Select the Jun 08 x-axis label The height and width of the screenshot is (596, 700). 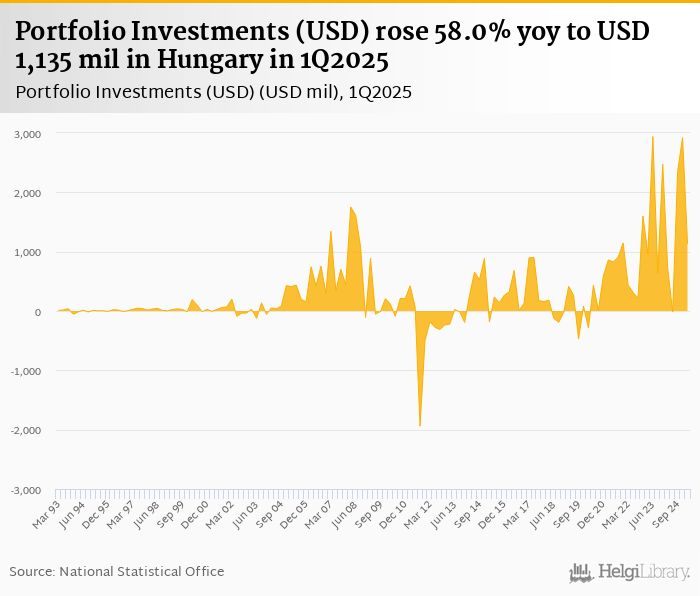coord(347,513)
